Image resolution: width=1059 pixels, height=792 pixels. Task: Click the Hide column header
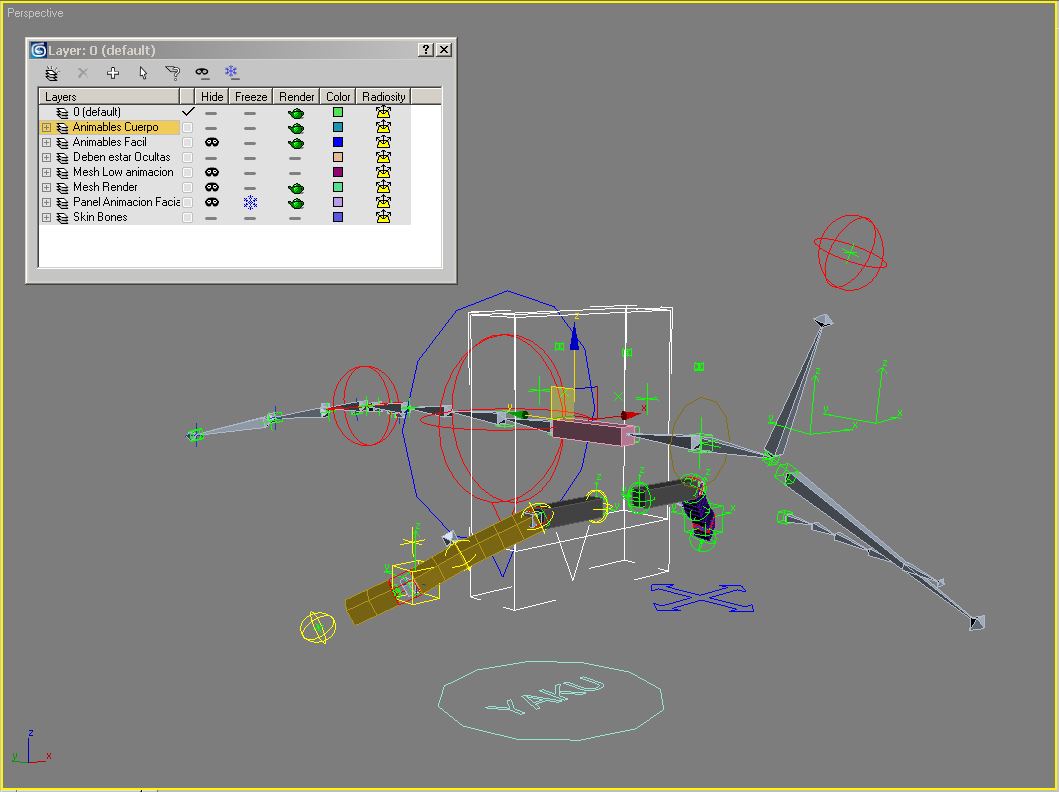click(212, 97)
